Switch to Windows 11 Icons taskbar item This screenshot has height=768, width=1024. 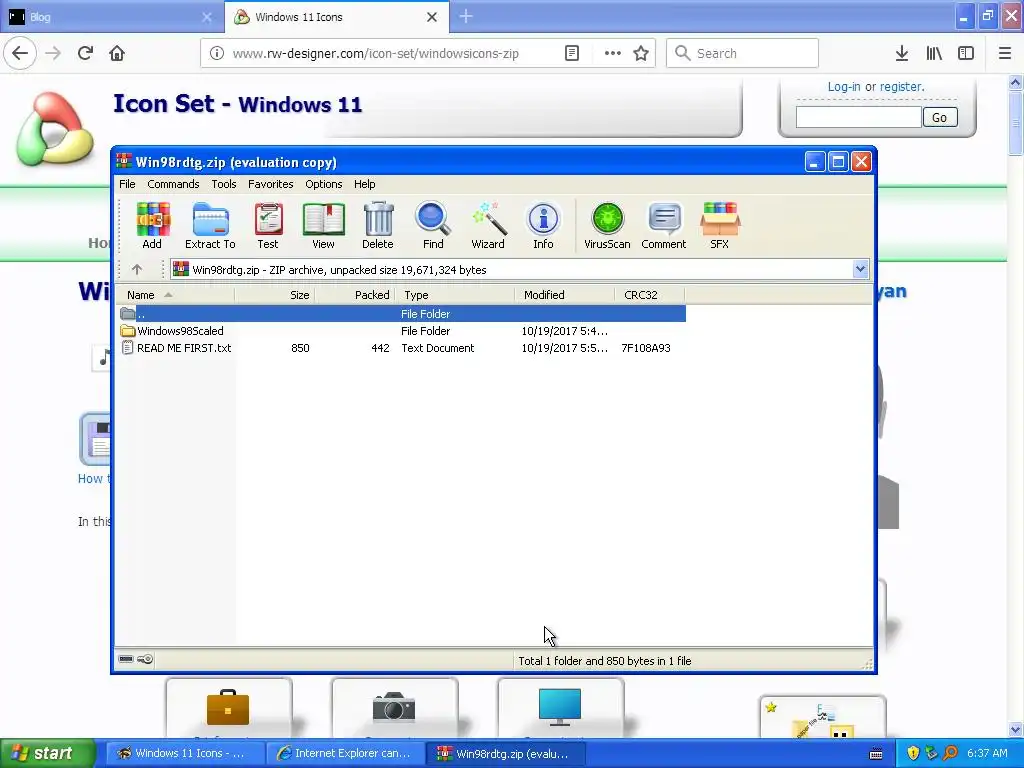tap(184, 753)
